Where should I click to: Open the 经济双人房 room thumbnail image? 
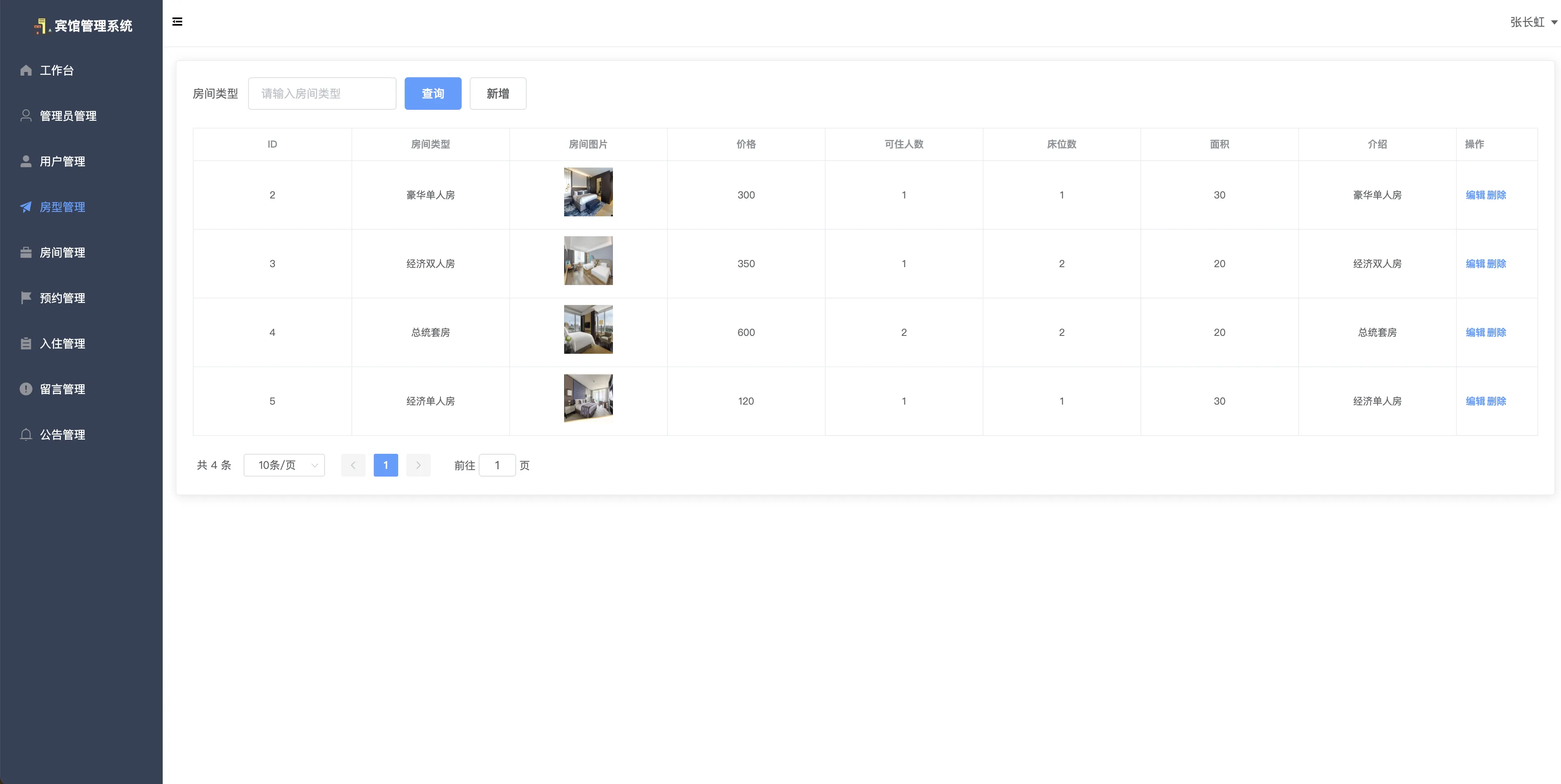(588, 261)
